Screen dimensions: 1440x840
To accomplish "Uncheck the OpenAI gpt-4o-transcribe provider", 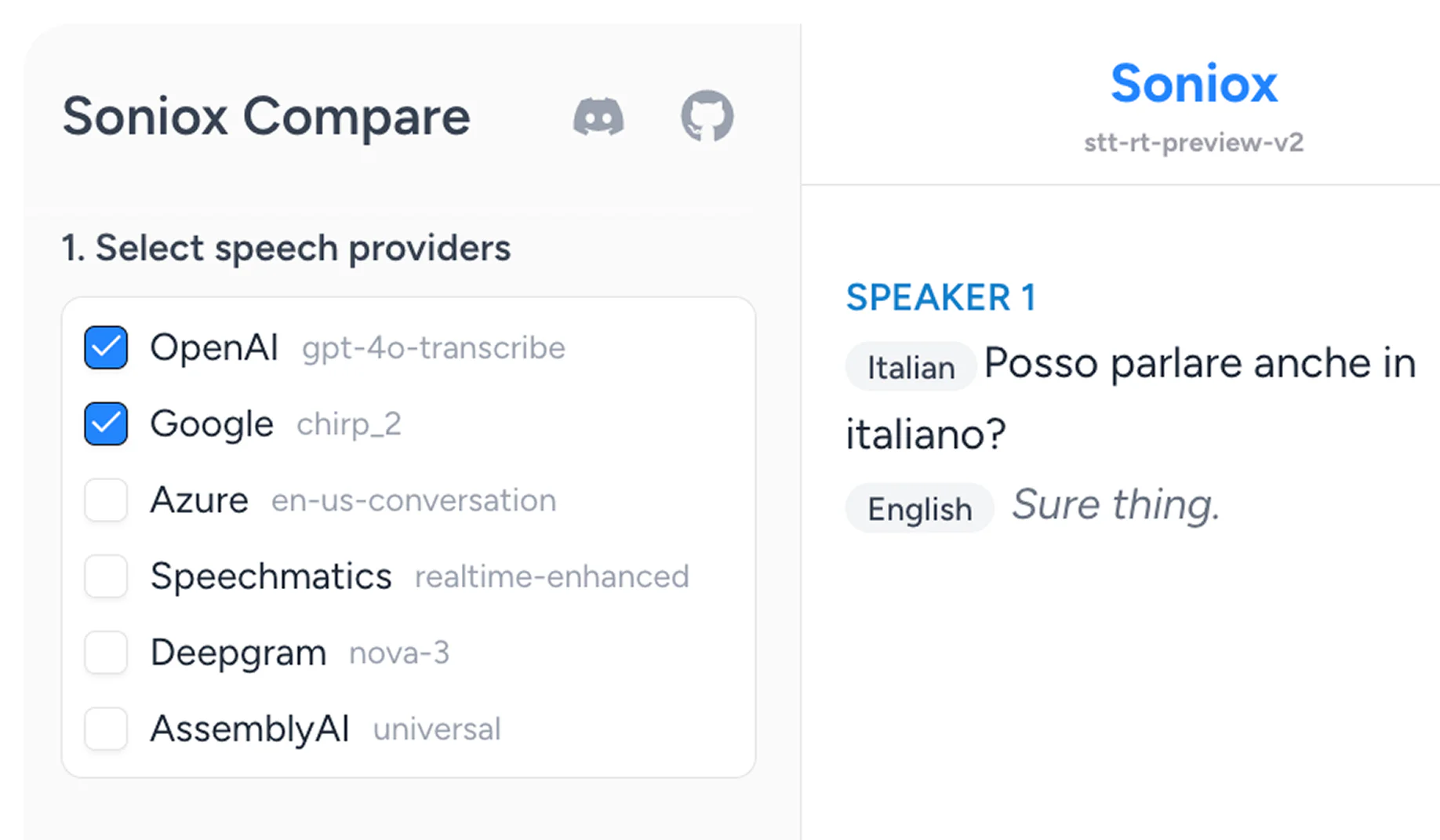I will [106, 347].
